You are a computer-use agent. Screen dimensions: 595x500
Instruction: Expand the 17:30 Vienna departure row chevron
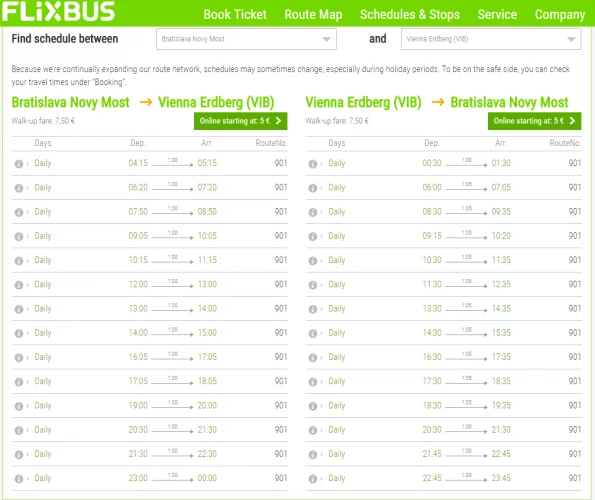(x=321, y=382)
